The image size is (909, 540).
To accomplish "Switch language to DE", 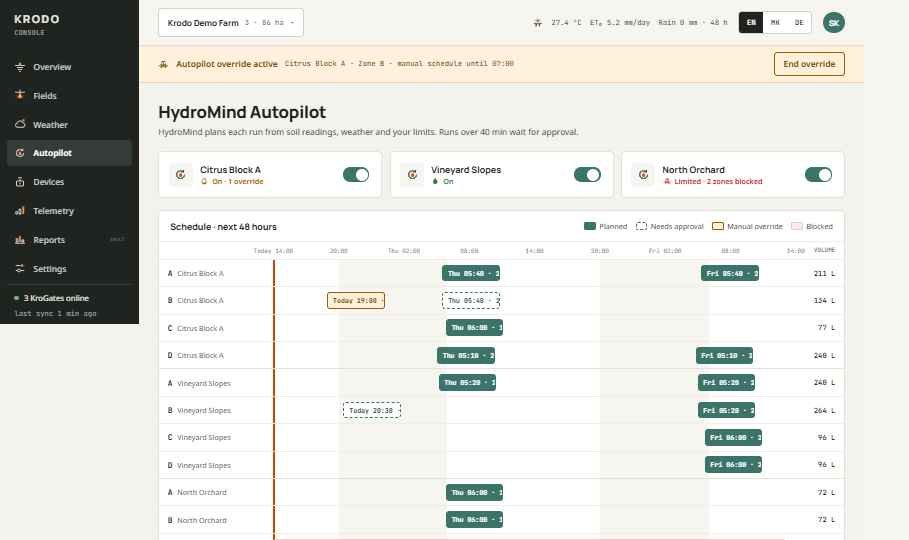I will (x=799, y=23).
